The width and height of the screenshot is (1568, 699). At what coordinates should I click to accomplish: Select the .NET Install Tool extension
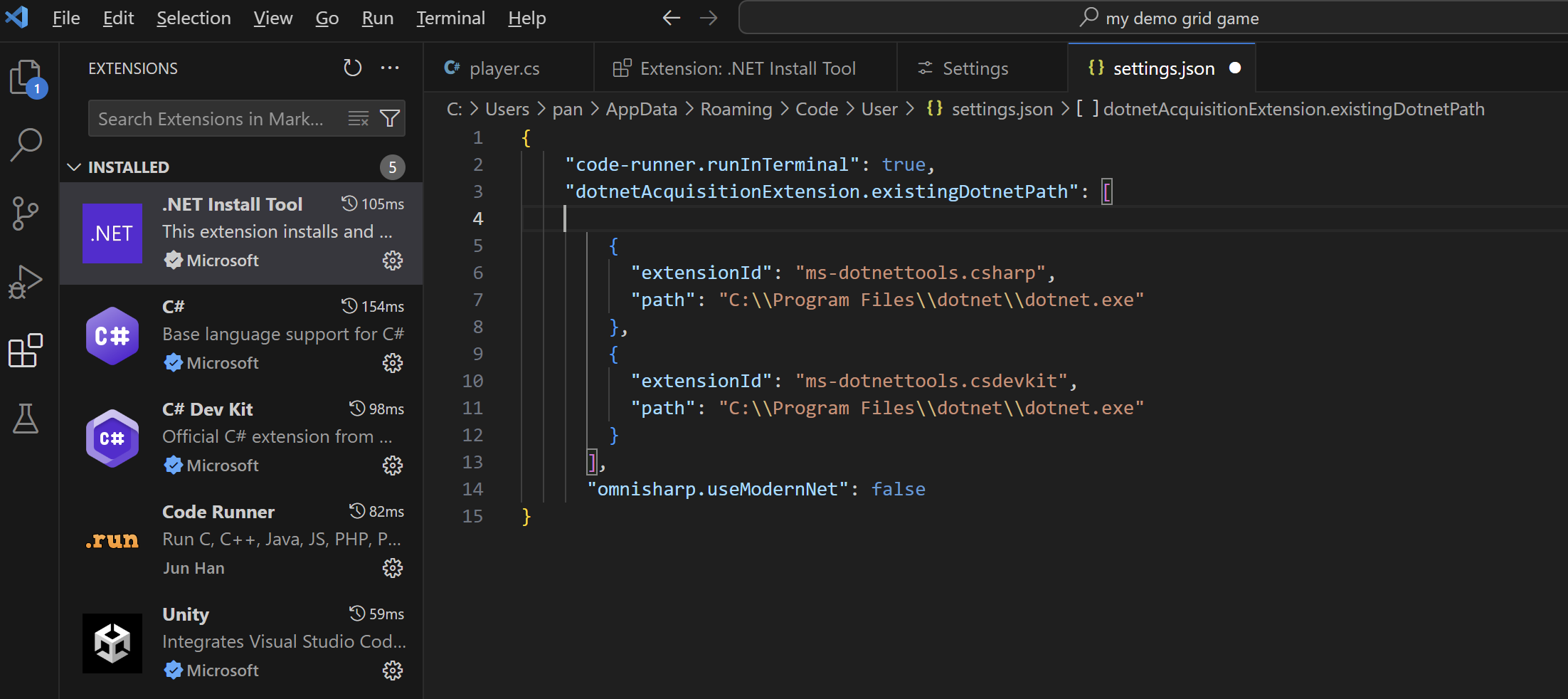coord(242,233)
